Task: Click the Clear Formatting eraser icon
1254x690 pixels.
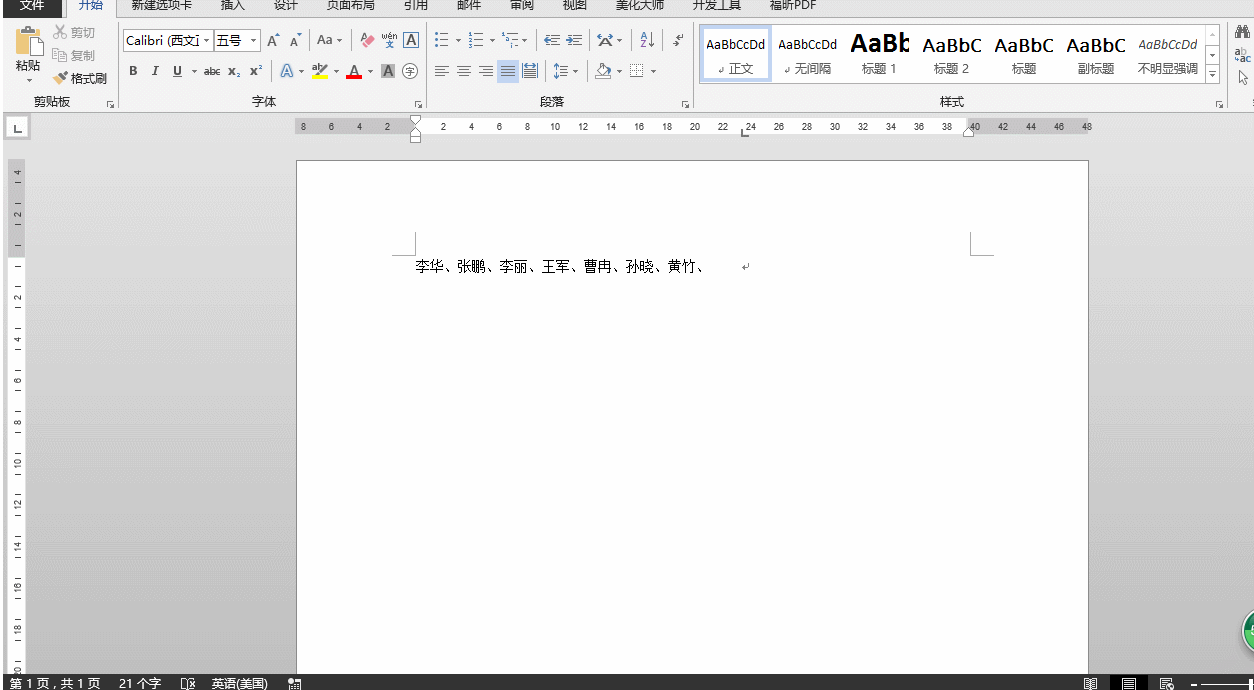Action: 367,41
